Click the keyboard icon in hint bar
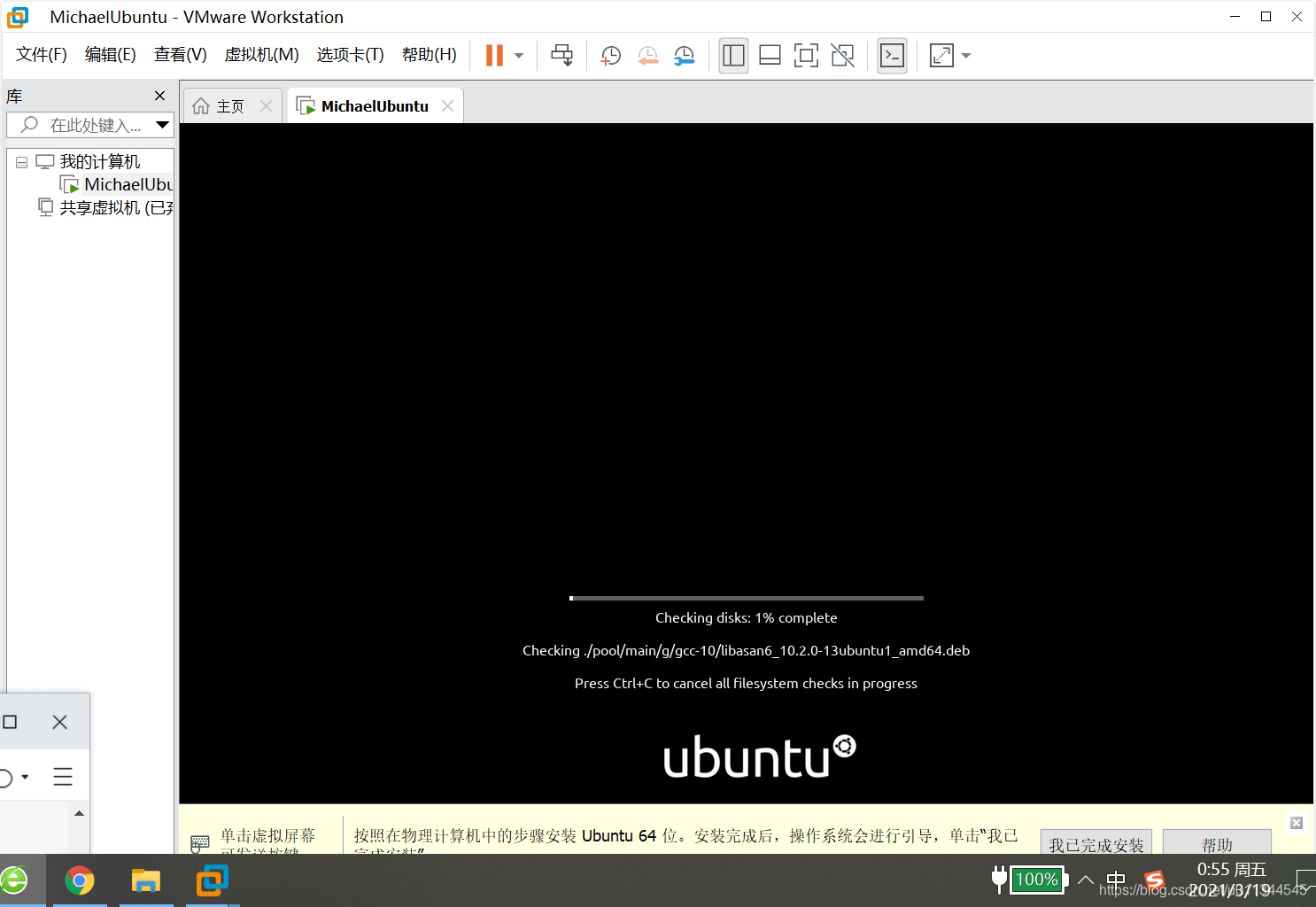This screenshot has height=907, width=1316. pos(200,843)
